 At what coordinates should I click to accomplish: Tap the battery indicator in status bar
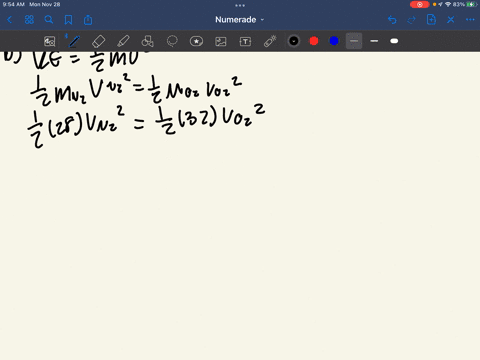click(471, 5)
